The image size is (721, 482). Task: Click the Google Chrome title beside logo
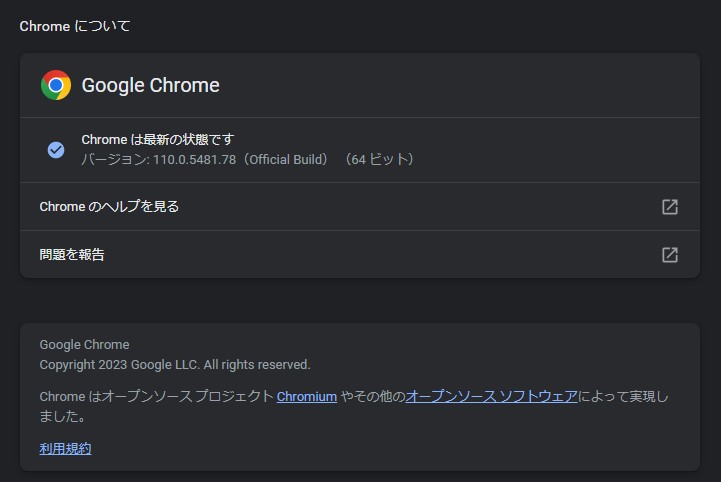coord(150,85)
